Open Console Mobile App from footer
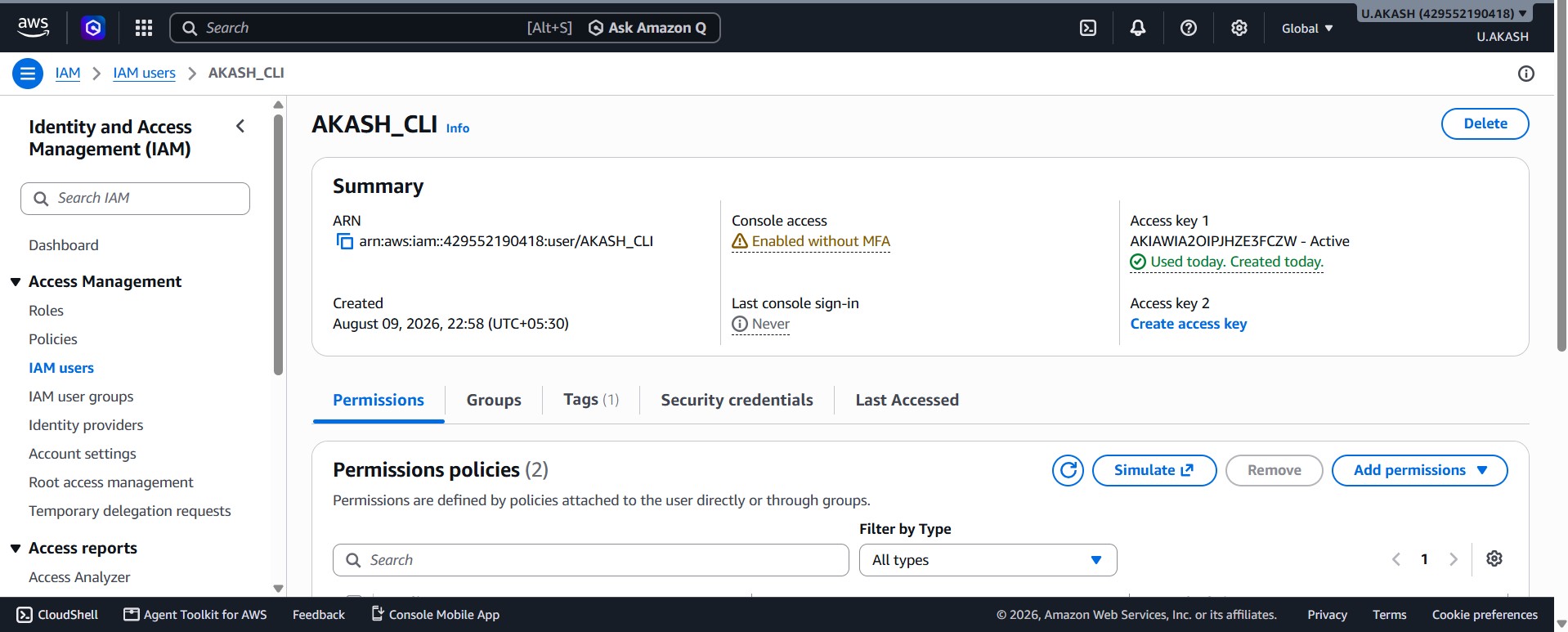This screenshot has width=1568, height=632. [436, 614]
